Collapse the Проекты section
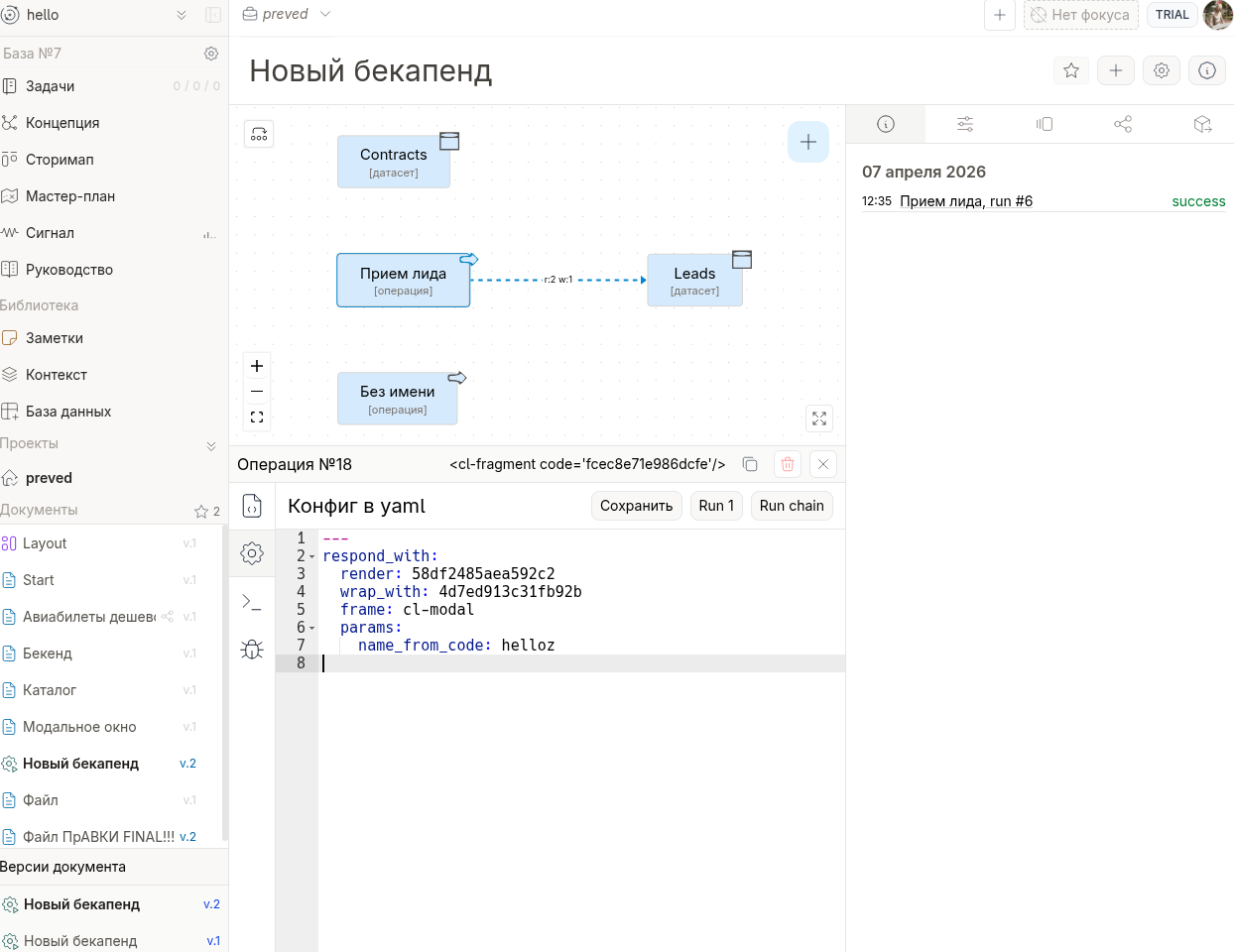1234x952 pixels. [210, 445]
